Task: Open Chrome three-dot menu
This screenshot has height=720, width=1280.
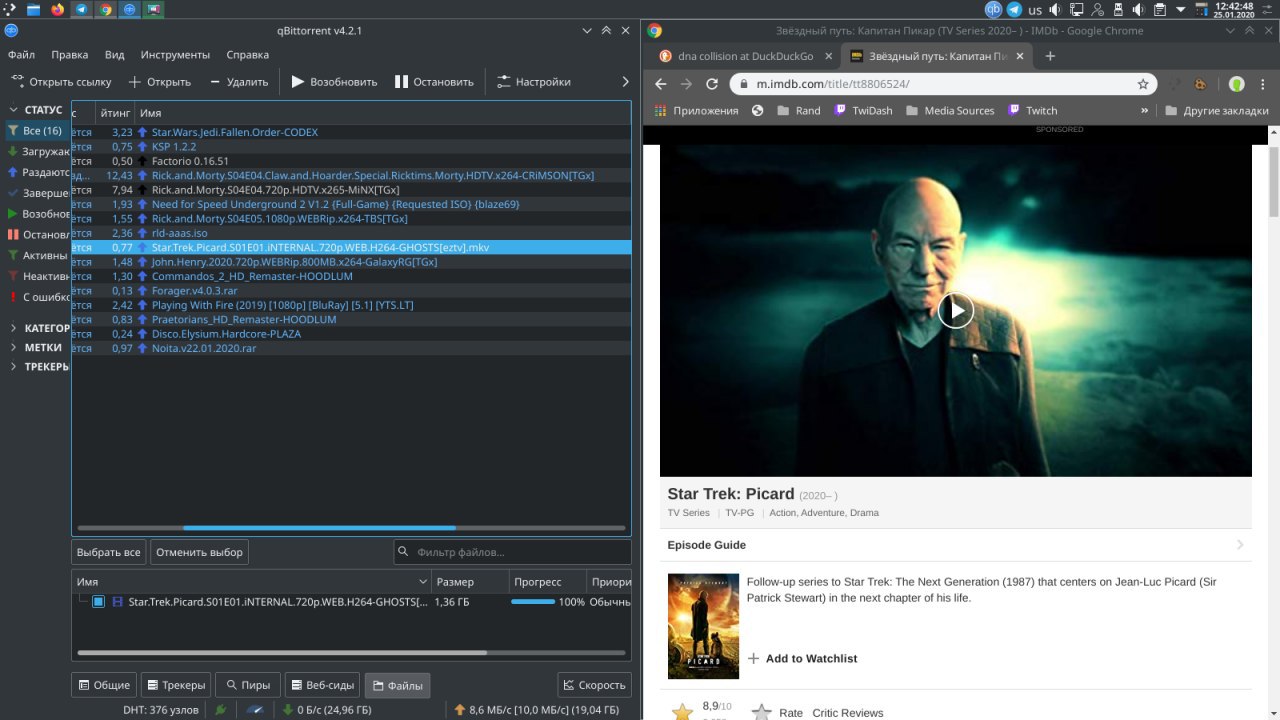Action: (1265, 84)
